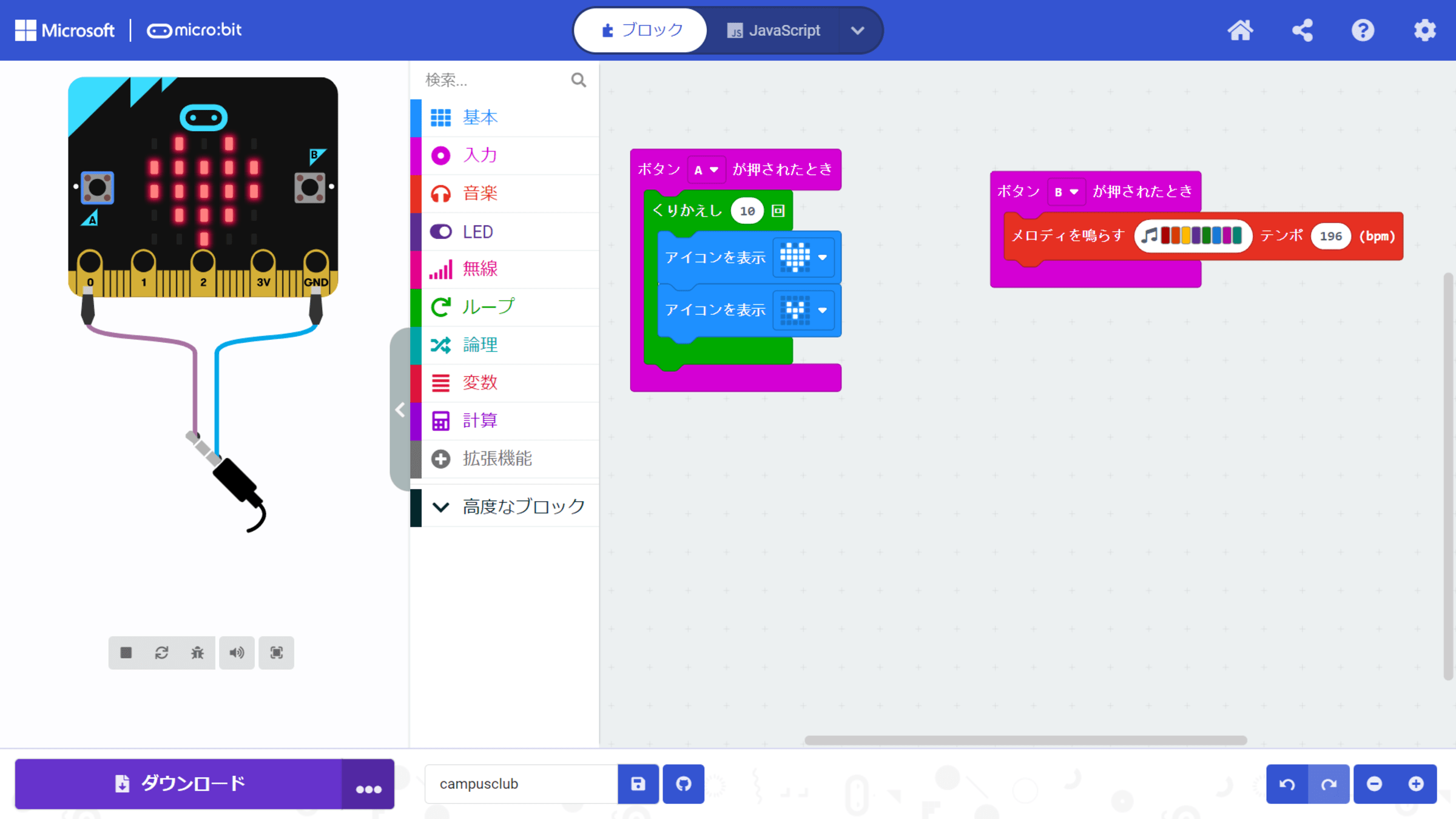Image resolution: width=1456 pixels, height=819 pixels.
Task: Open the 音楽 music block category
Action: (x=479, y=194)
